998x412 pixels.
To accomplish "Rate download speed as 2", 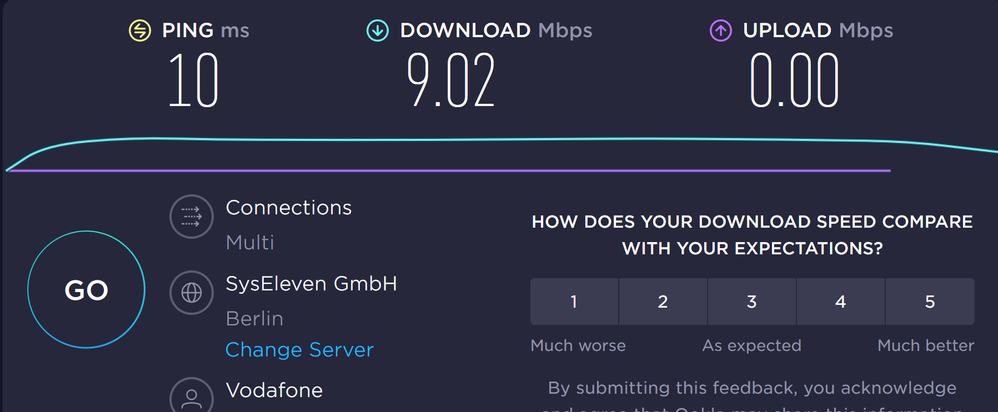I will (662, 302).
